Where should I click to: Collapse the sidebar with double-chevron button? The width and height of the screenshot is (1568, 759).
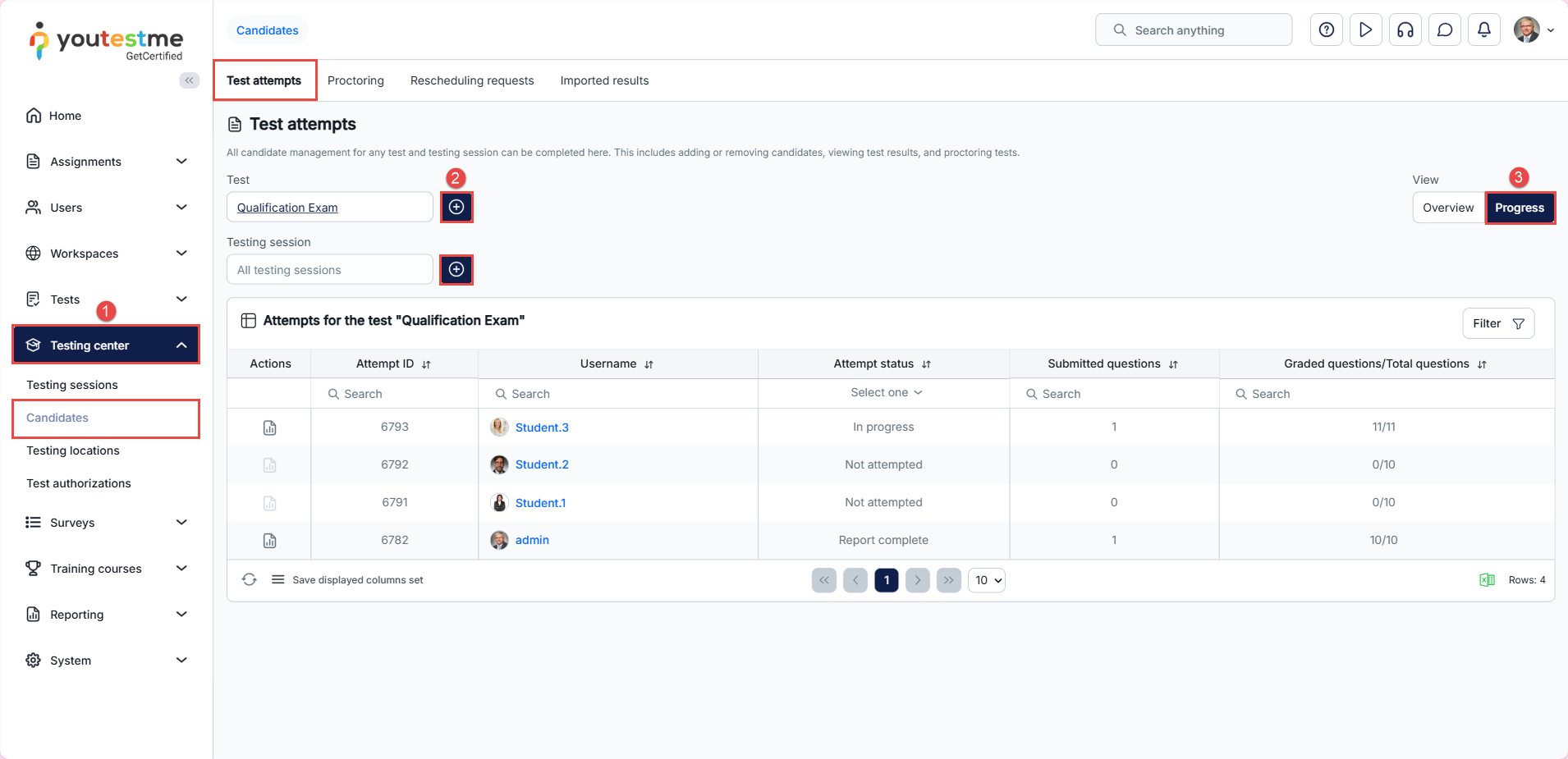[189, 80]
